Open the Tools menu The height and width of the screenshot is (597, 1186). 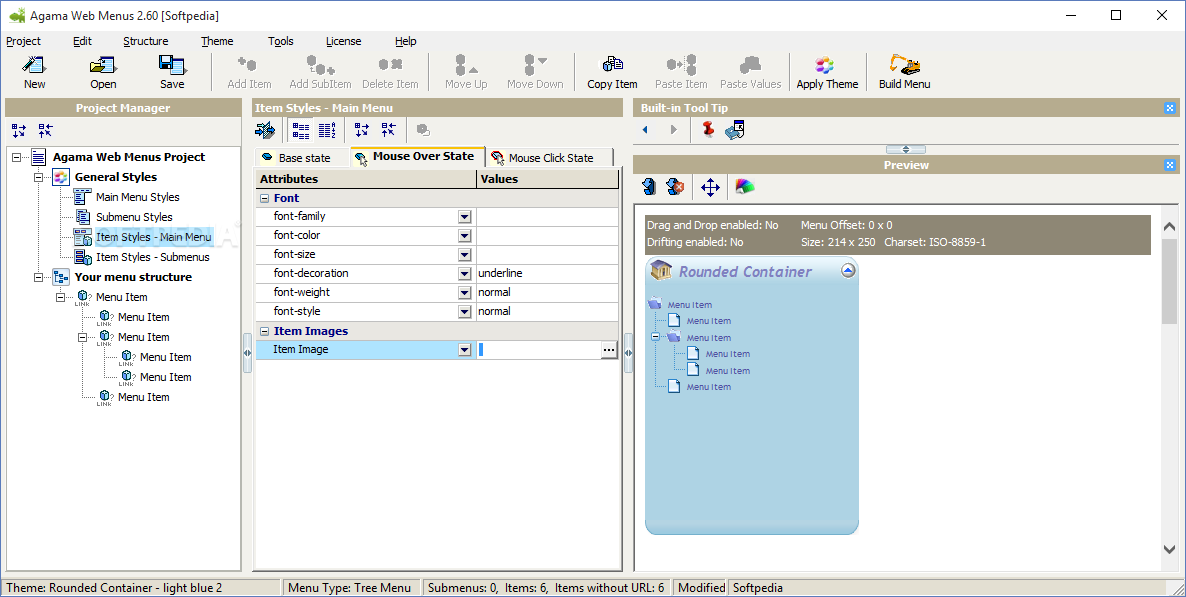click(281, 41)
